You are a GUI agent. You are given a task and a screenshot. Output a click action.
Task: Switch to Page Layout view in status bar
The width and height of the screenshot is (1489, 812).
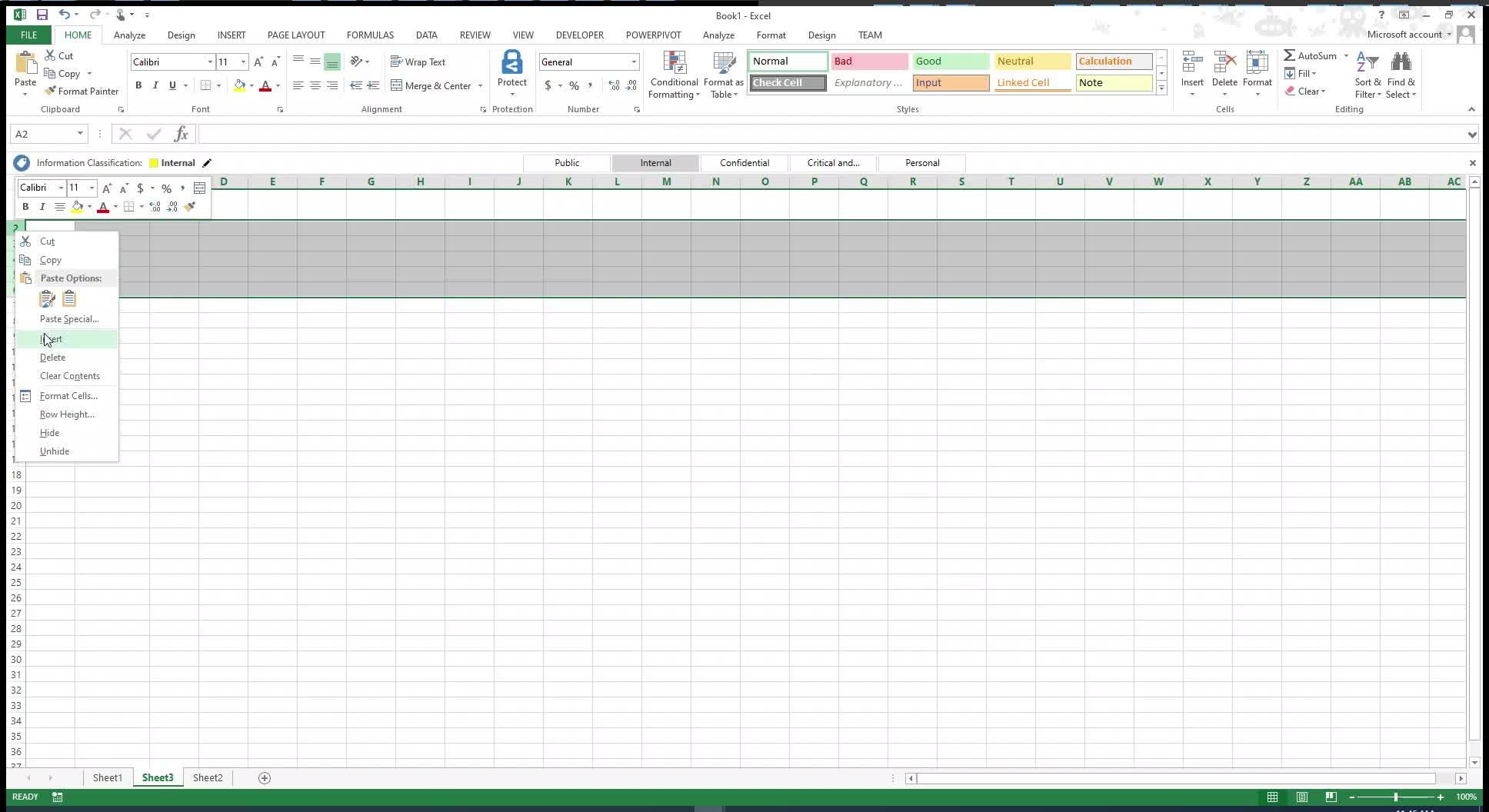point(1302,797)
